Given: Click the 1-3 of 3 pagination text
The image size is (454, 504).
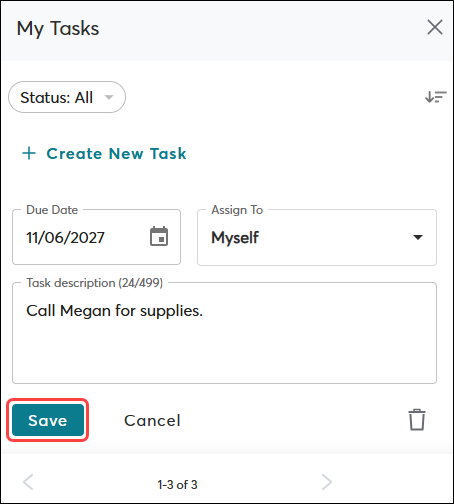Looking at the screenshot, I should click(x=177, y=485).
